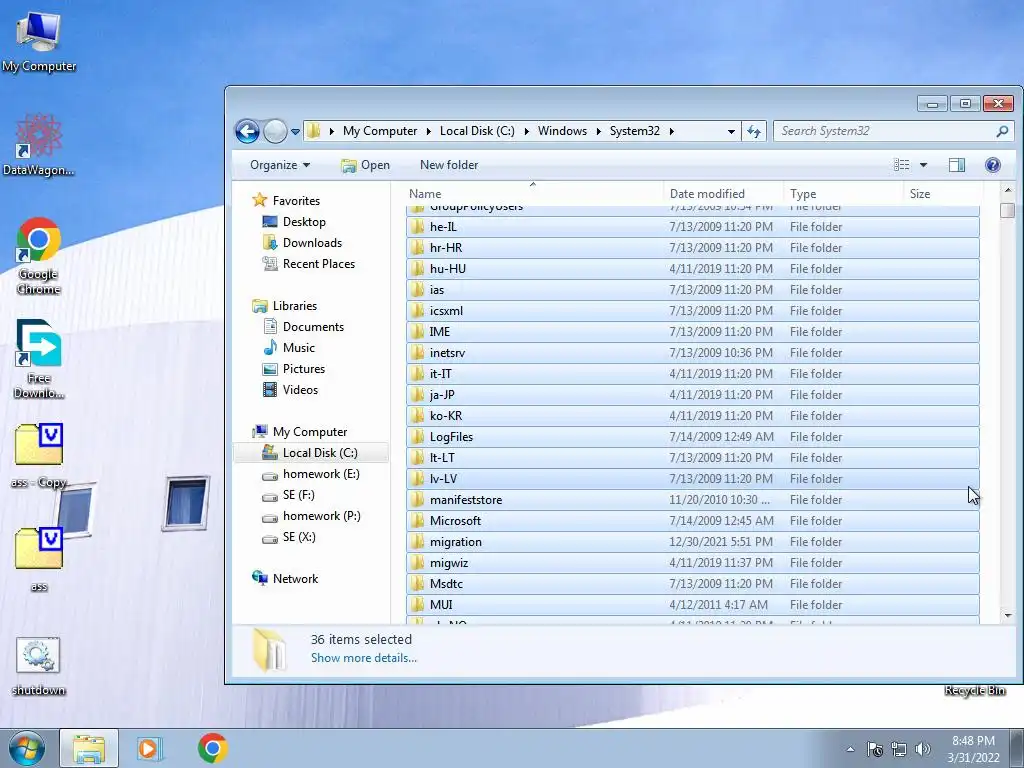Select SE (F:) drive
This screenshot has width=1024, height=768.
(298, 495)
